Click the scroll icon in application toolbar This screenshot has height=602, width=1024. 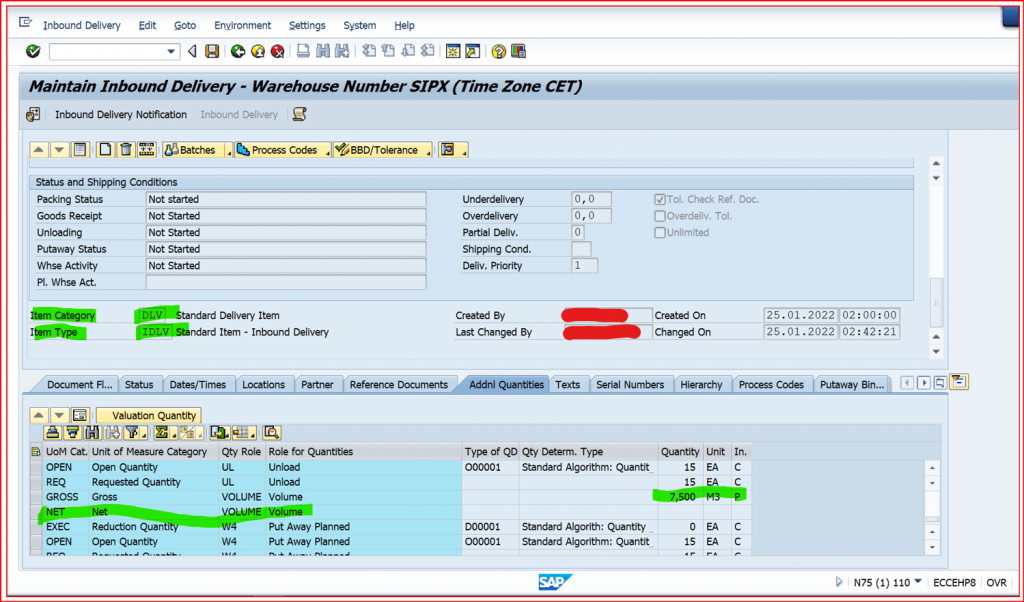(299, 114)
